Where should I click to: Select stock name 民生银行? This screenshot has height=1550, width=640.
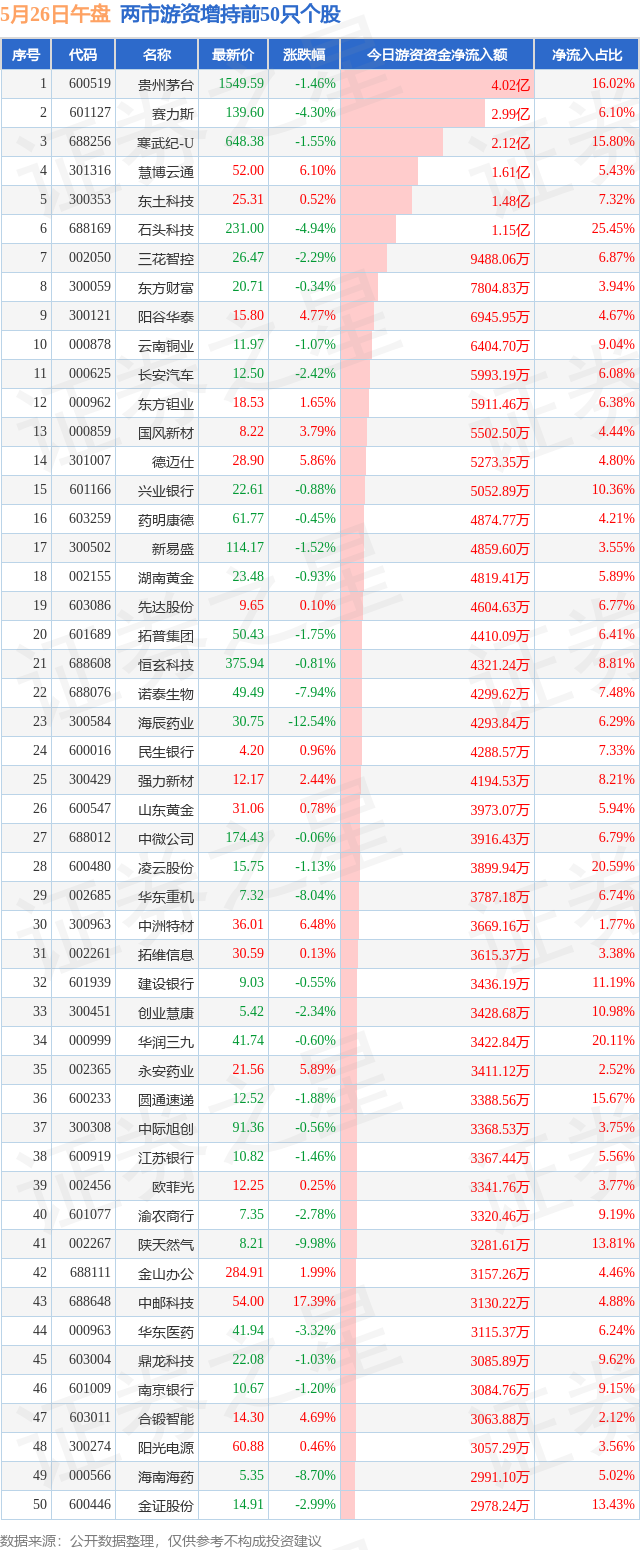(x=166, y=751)
